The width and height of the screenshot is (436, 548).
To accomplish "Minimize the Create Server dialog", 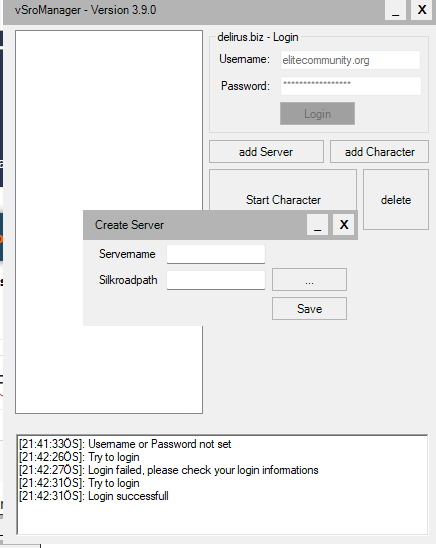I will tap(317, 224).
